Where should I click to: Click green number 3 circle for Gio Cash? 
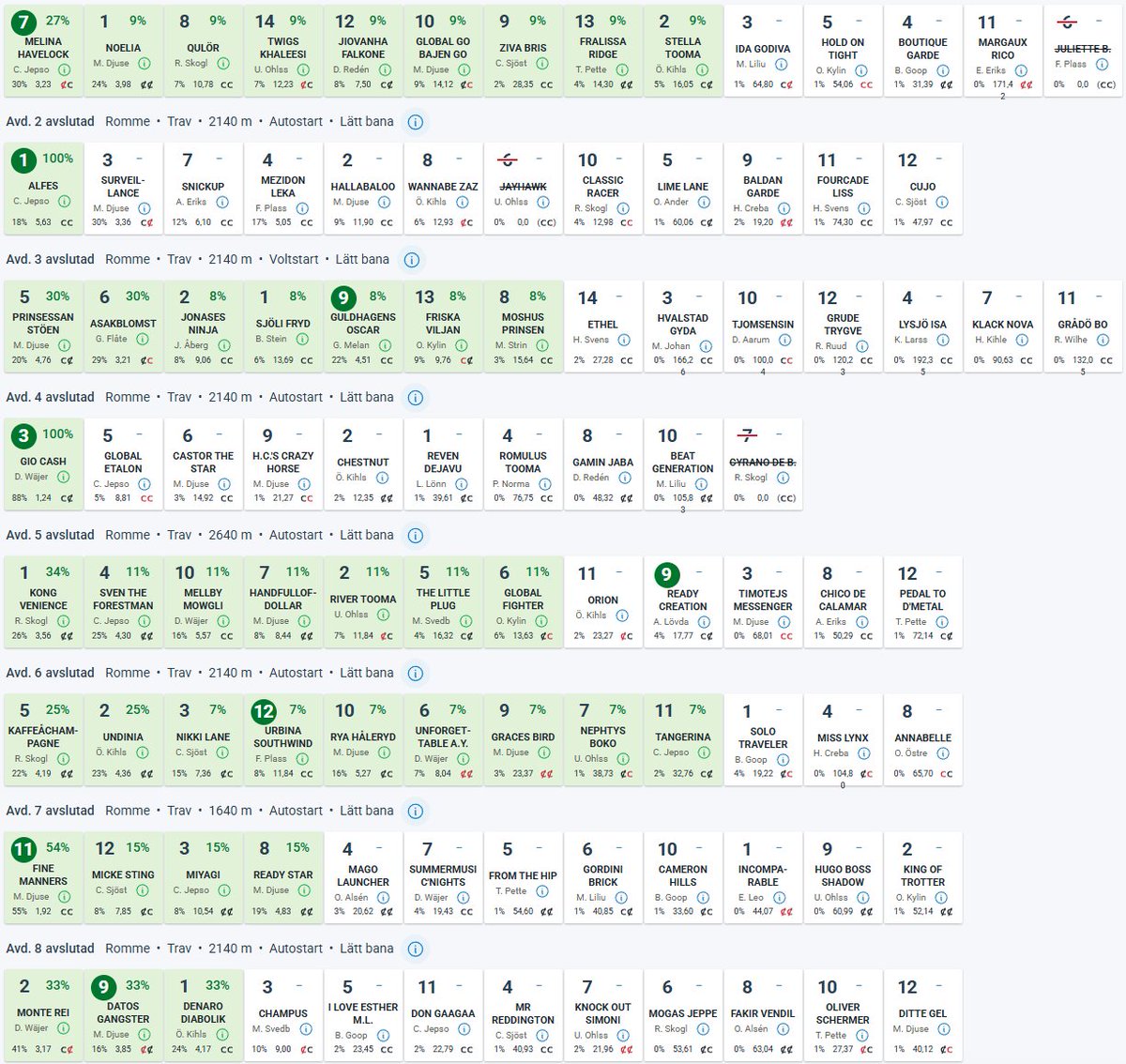[23, 435]
